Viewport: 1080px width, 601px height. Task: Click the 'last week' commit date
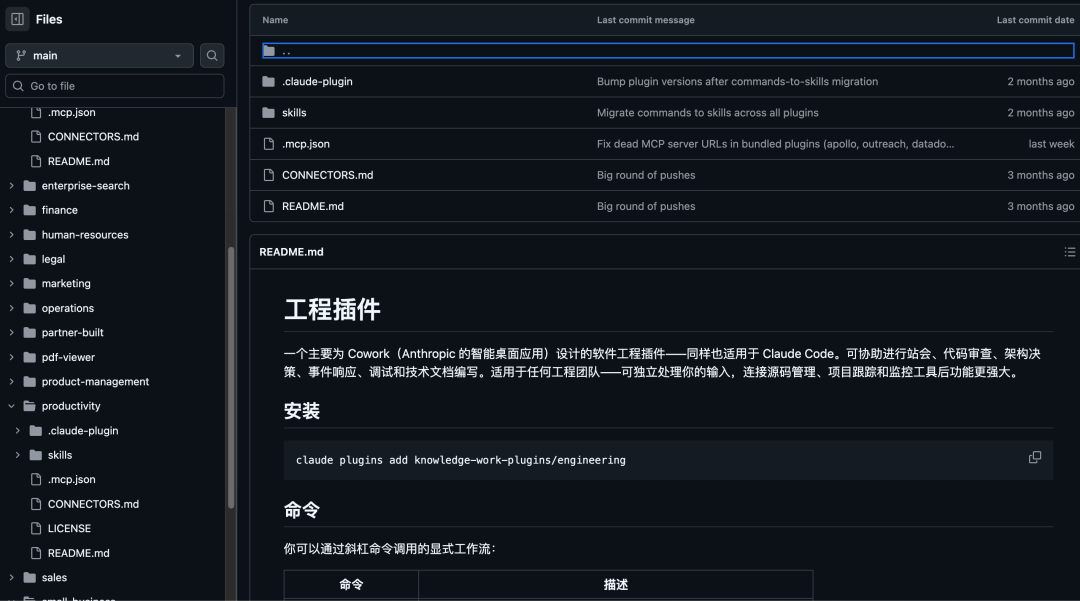(1051, 144)
